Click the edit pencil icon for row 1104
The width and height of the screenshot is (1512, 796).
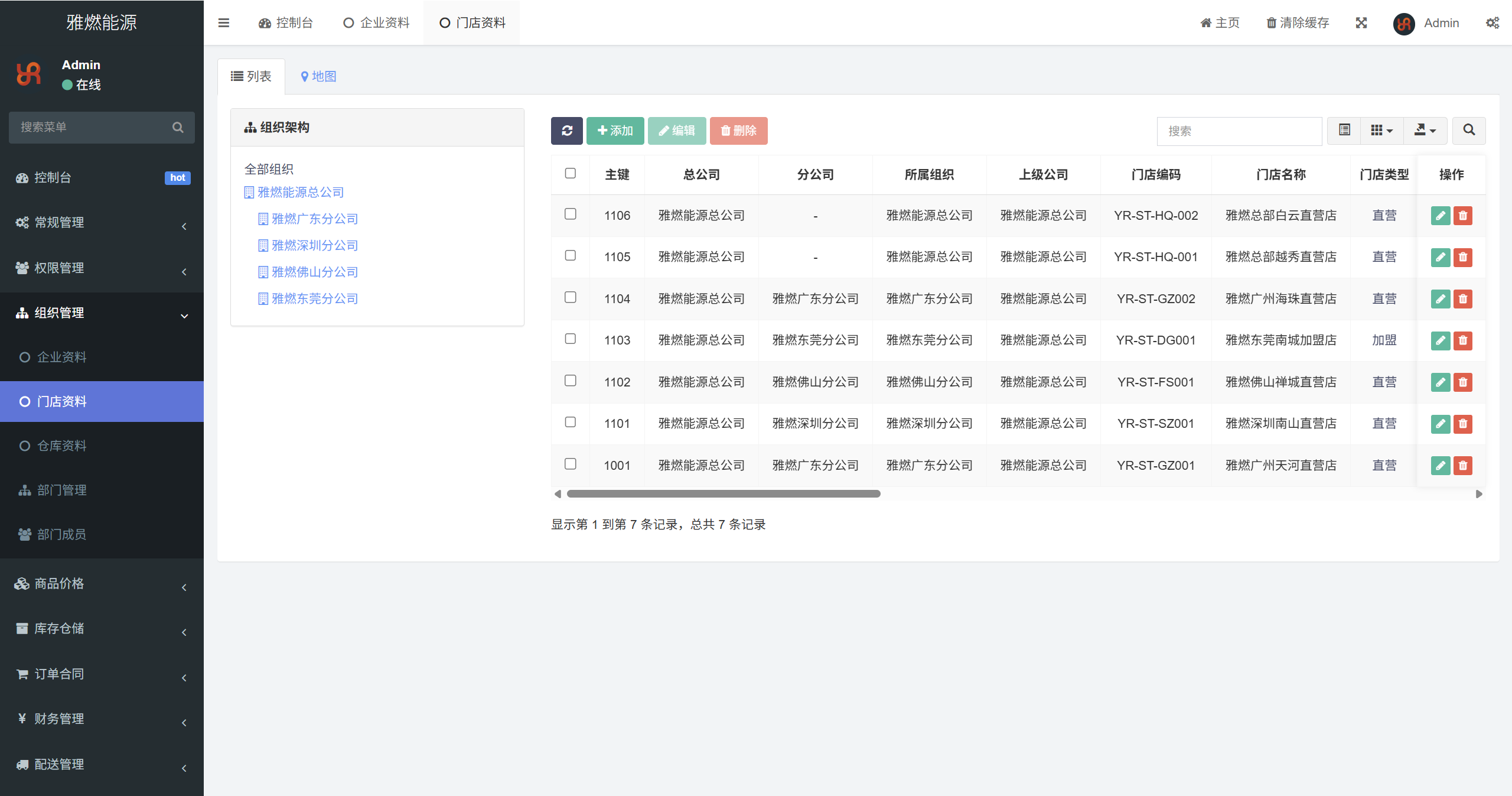(x=1441, y=299)
